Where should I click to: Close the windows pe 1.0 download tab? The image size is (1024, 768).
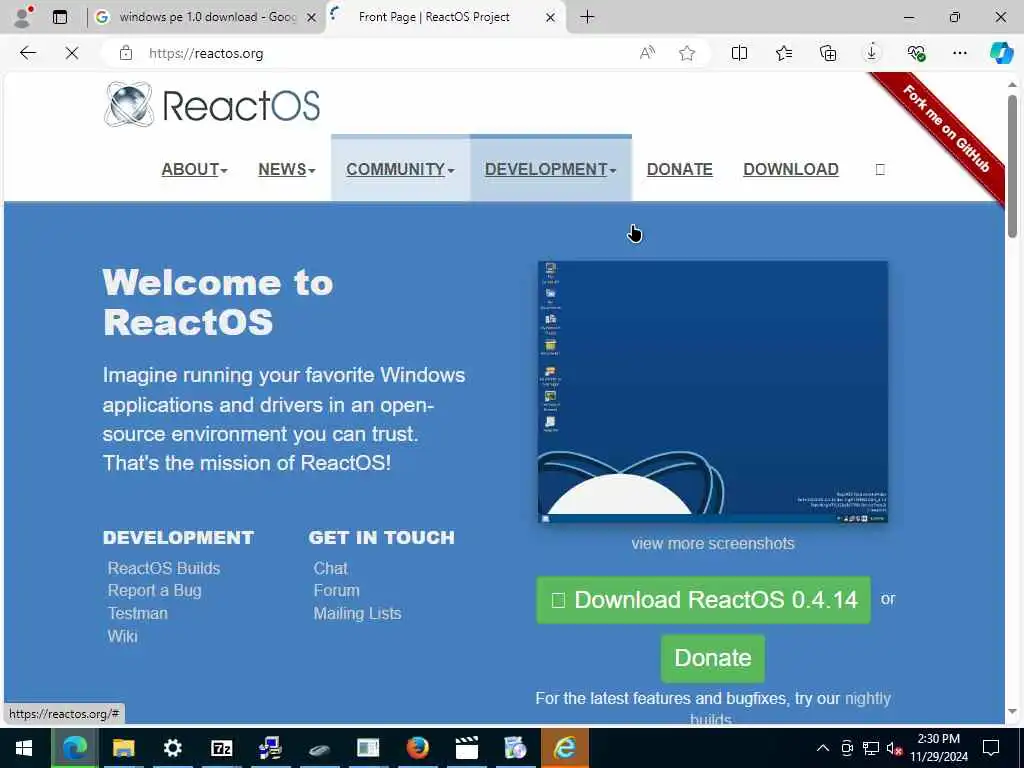point(312,18)
